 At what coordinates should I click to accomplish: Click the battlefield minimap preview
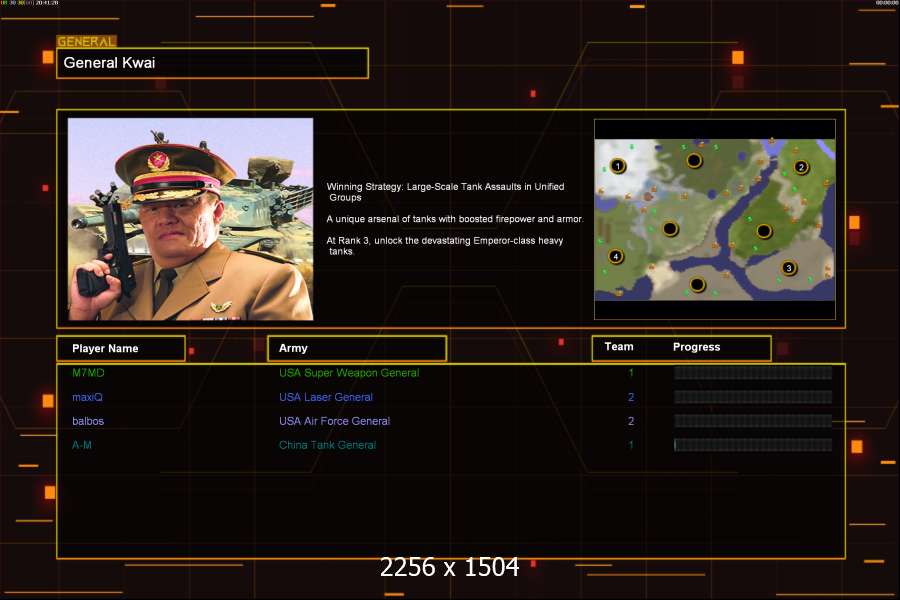715,219
